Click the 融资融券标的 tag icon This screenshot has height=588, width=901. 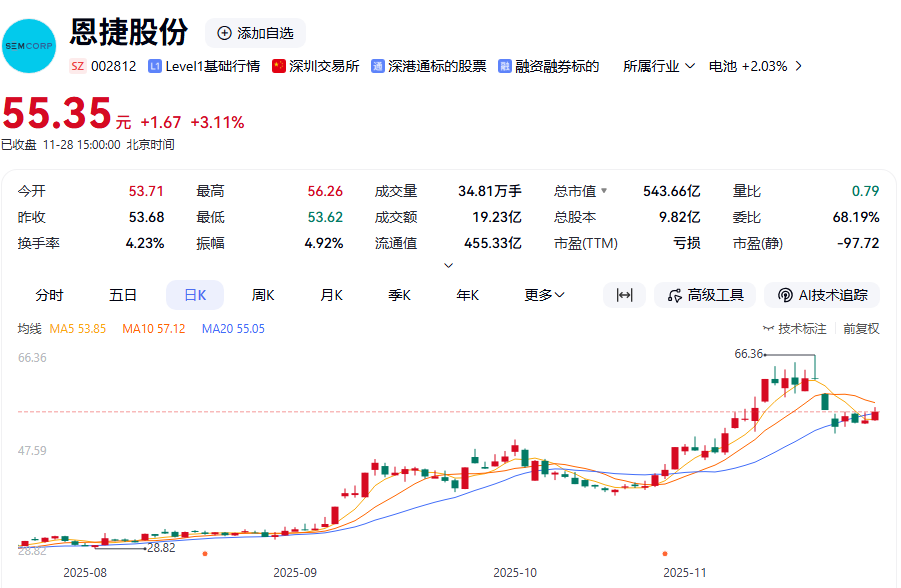point(506,66)
